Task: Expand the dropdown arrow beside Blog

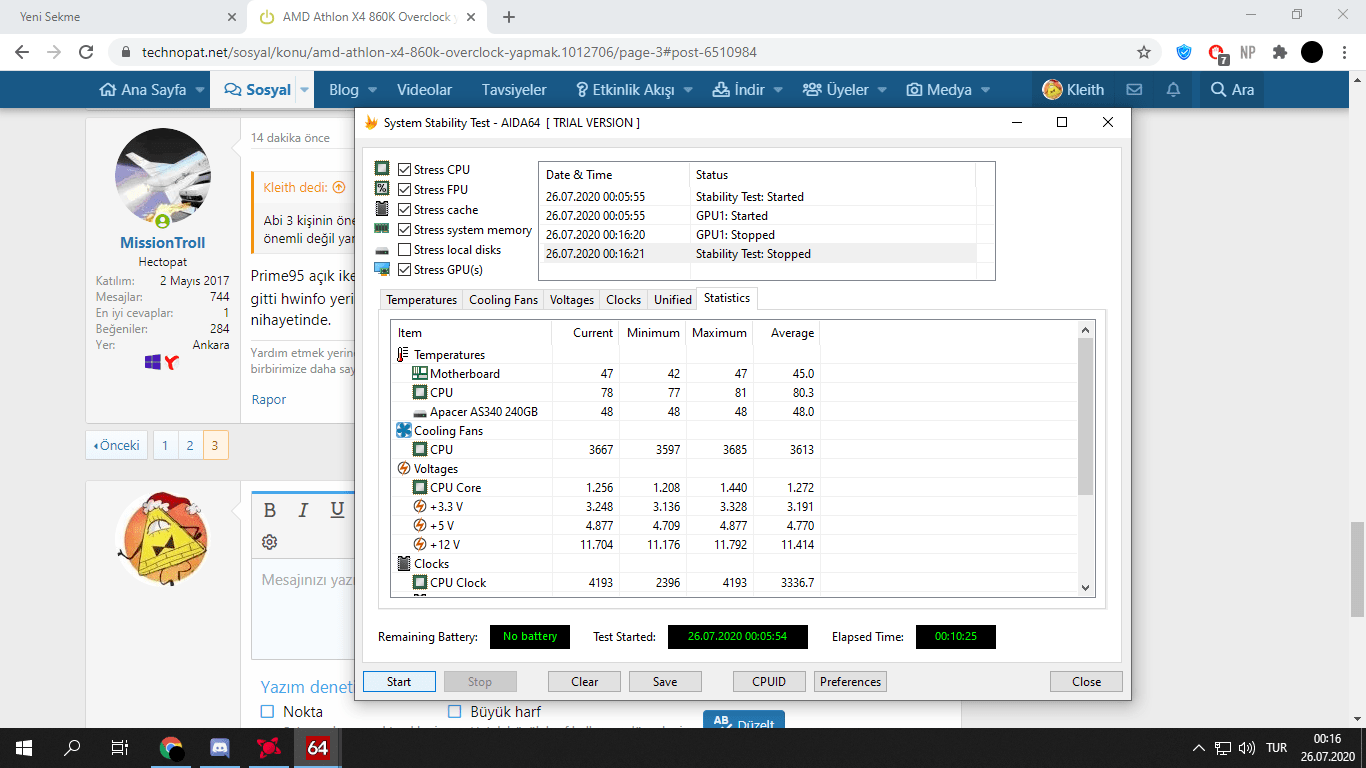Action: [372, 90]
